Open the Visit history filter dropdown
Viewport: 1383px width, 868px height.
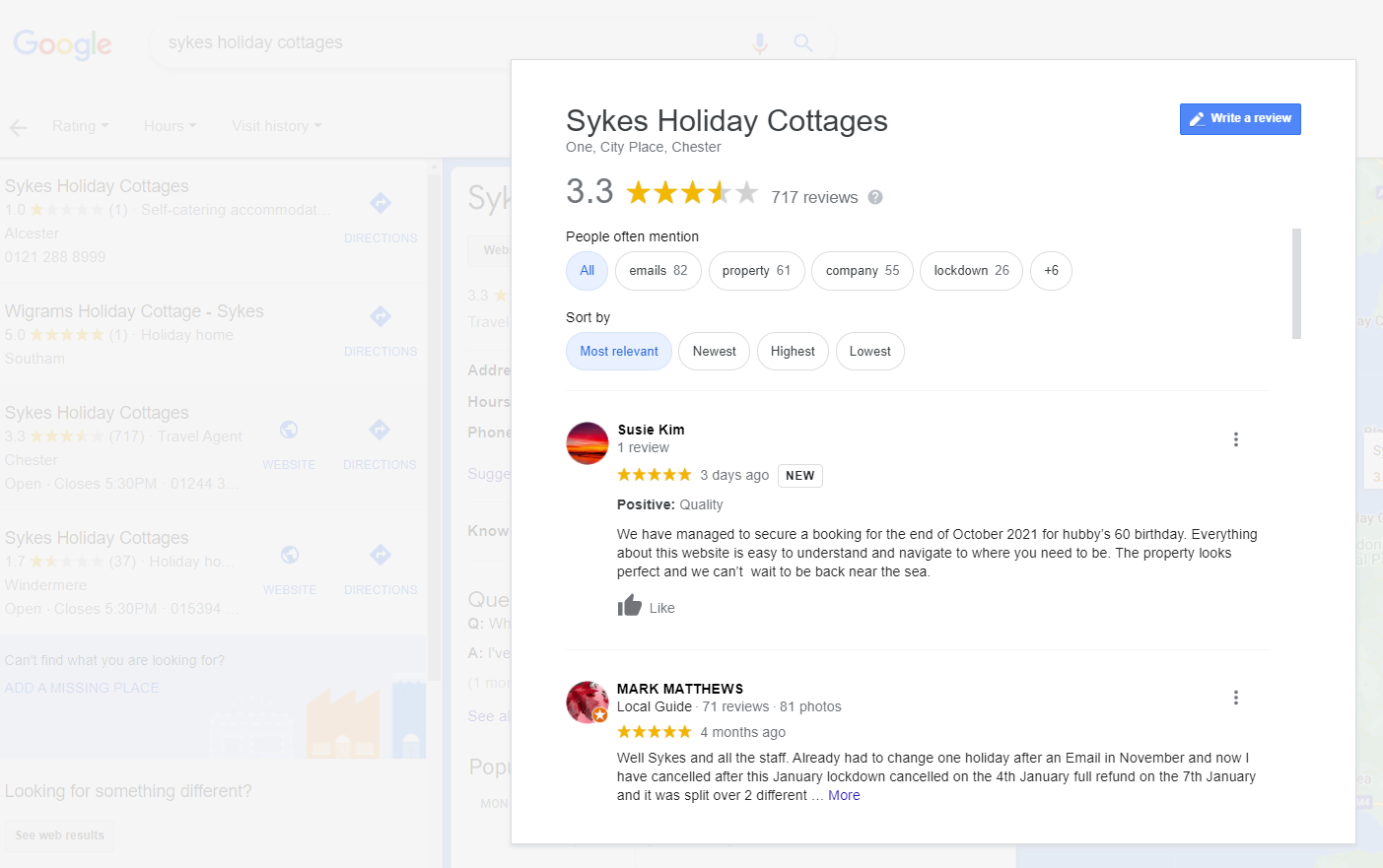[x=276, y=126]
